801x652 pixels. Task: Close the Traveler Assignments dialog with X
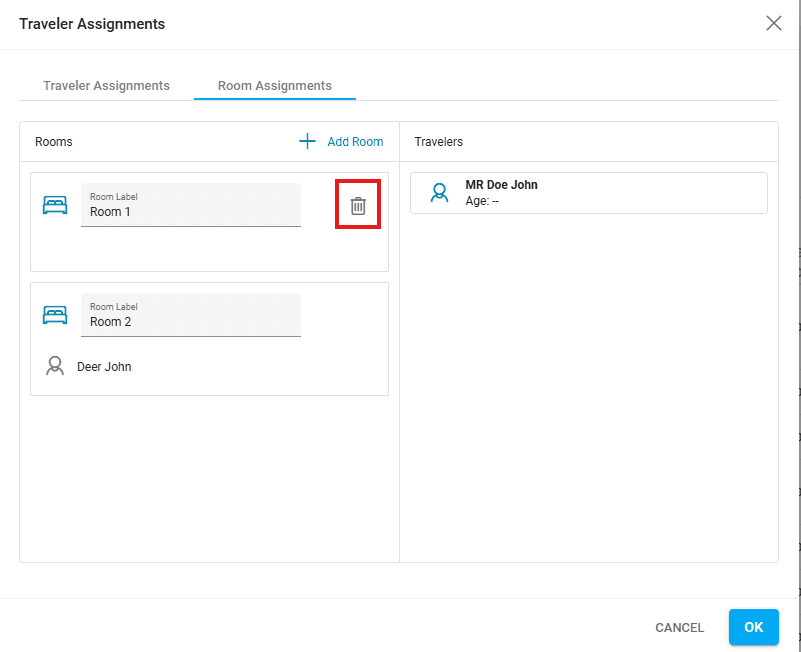tap(773, 24)
